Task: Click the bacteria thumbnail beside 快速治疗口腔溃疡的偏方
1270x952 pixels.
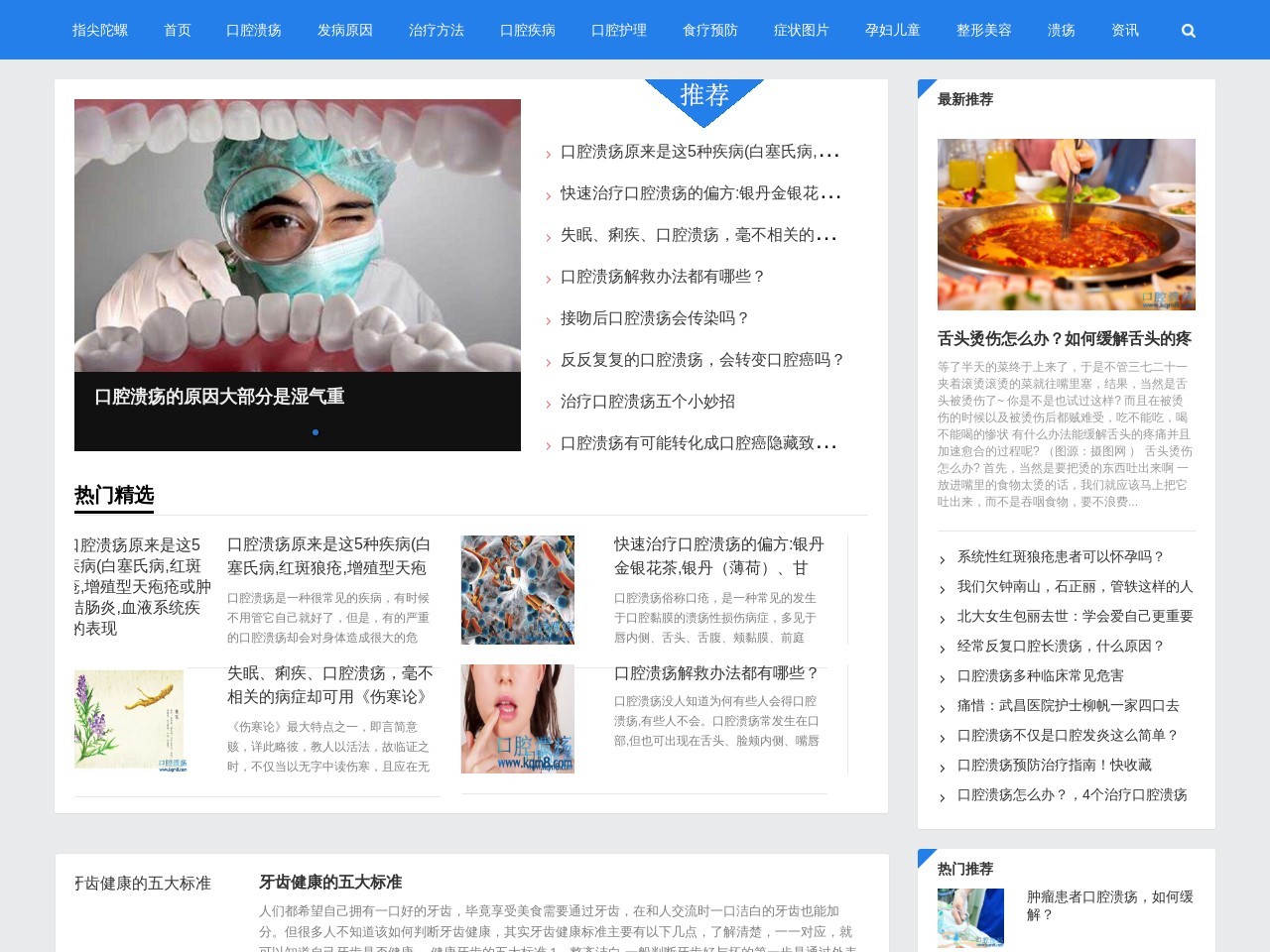Action: pos(517,589)
